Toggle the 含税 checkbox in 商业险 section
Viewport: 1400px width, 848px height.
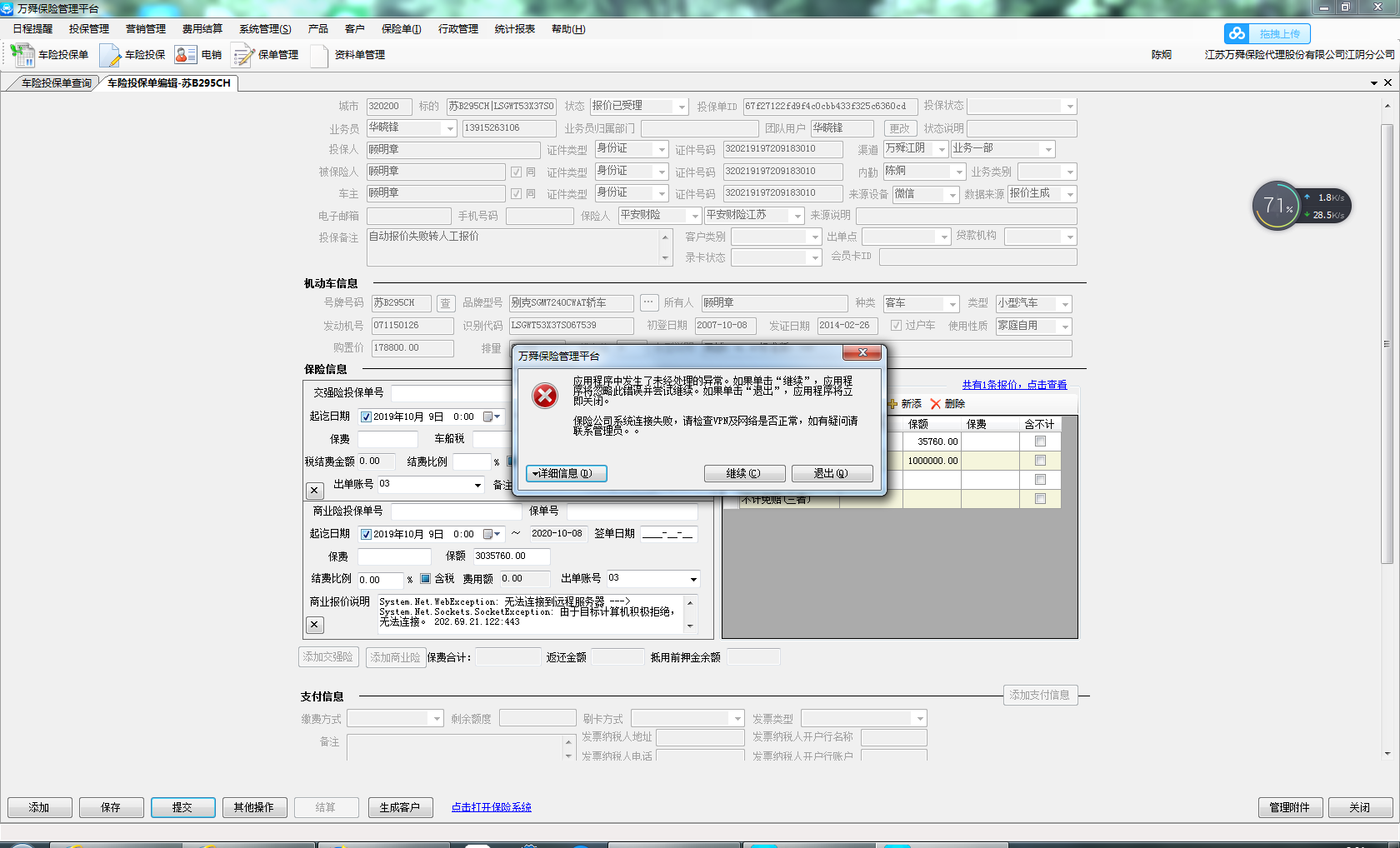[x=425, y=578]
